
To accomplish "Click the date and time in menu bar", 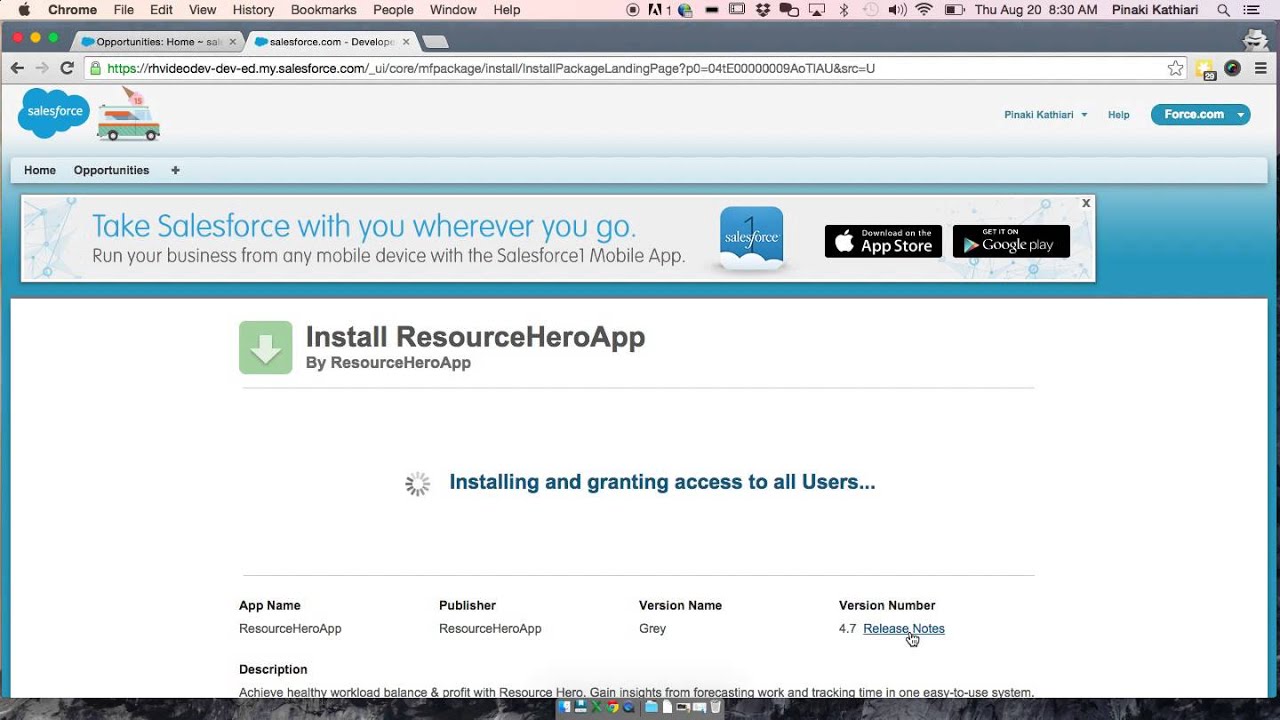I will 1035,10.
